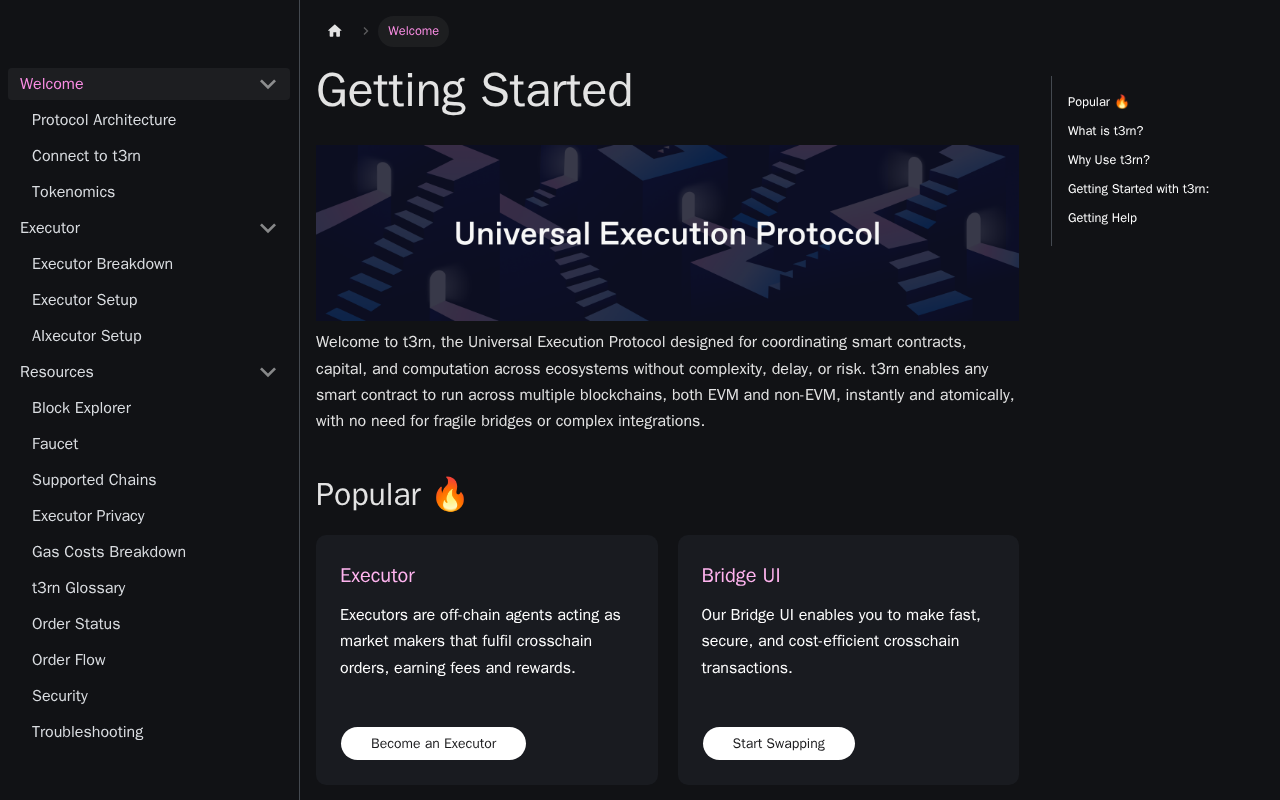This screenshot has height=800, width=1280.
Task: Open Connect to t3rn page
Action: click(x=86, y=156)
